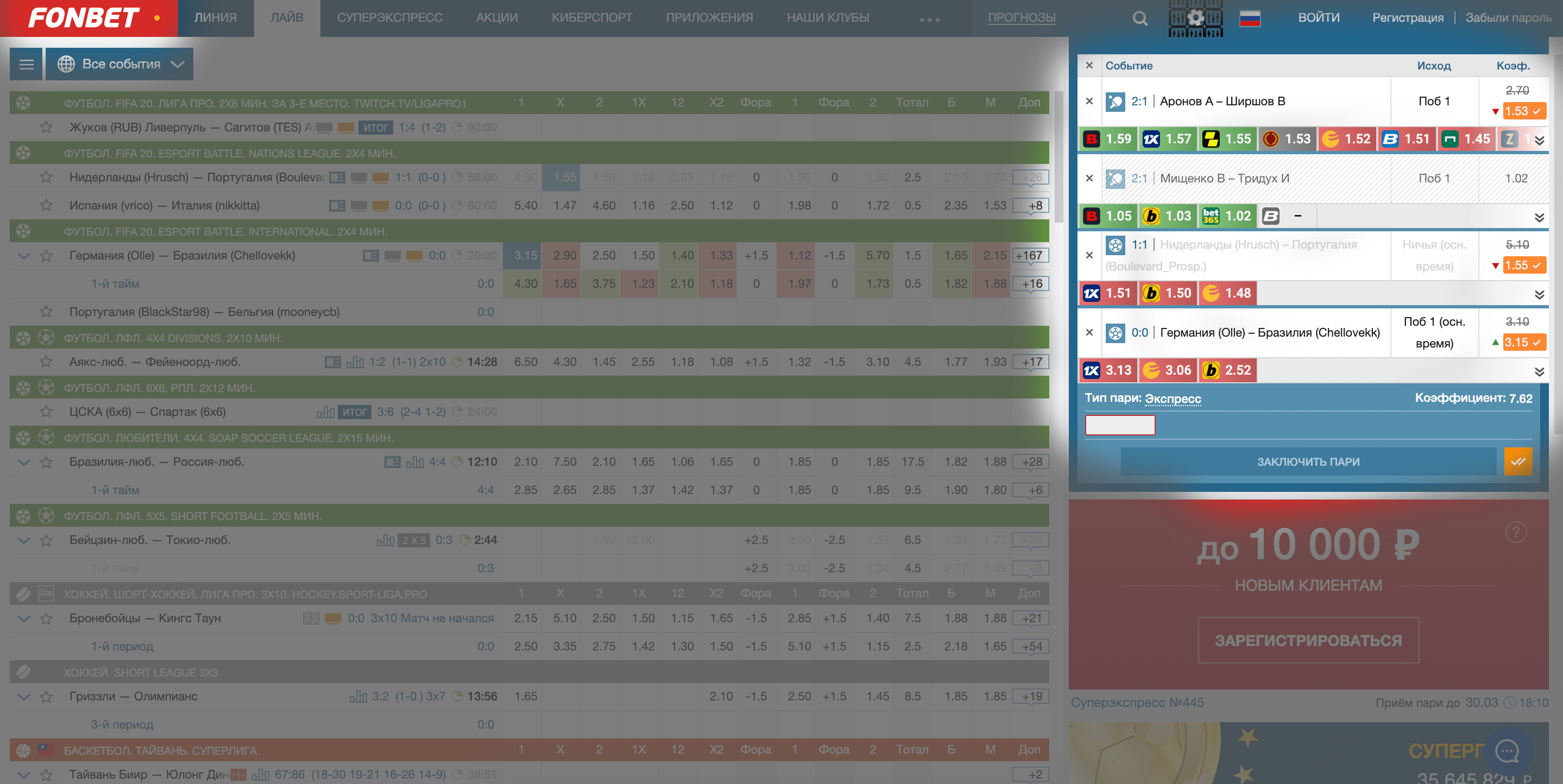Open chat bubble icon at bottom right
1563x784 pixels.
click(1507, 751)
